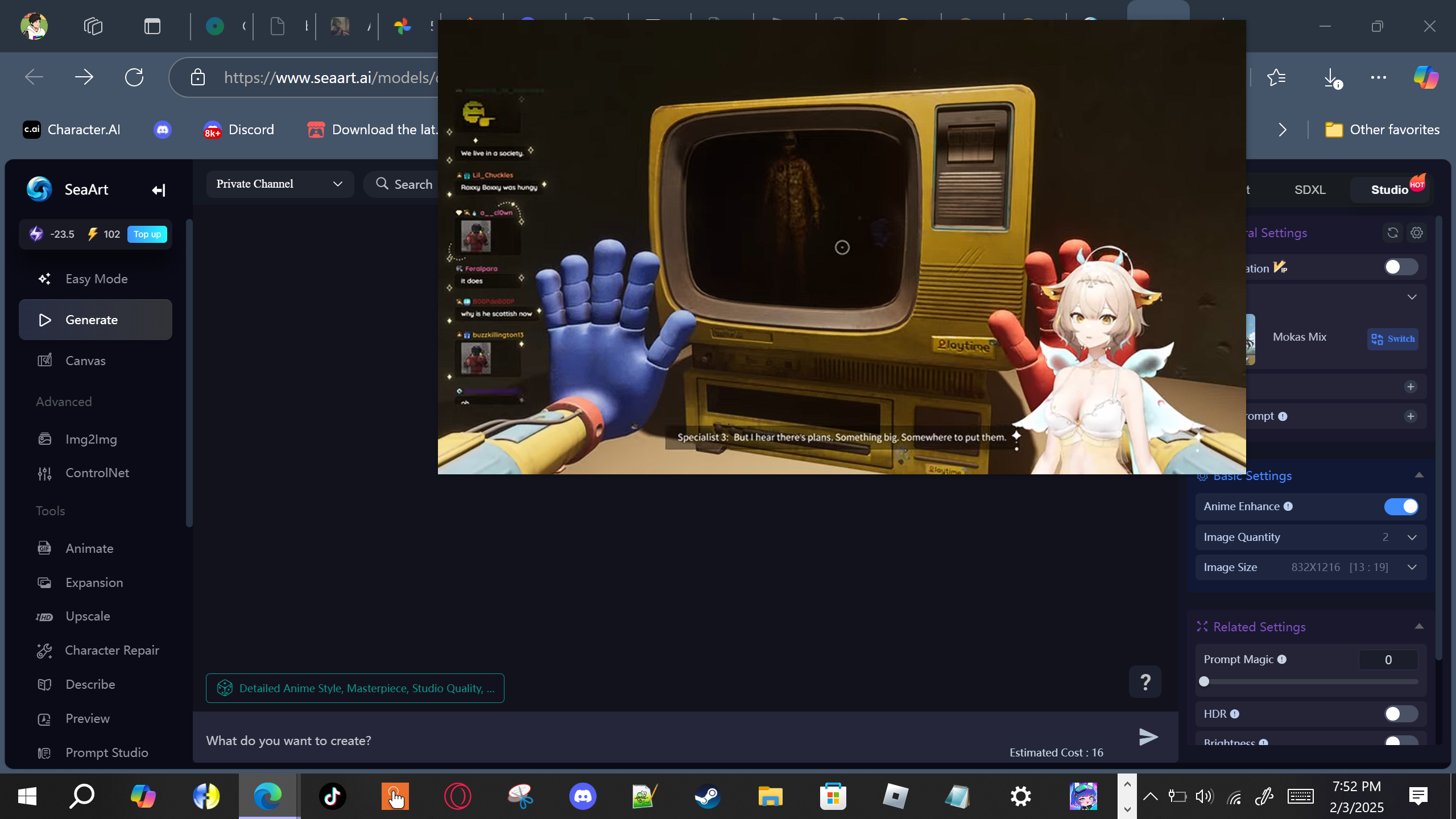Switch to the Studio tab
The height and width of the screenshot is (819, 1456).
(x=1389, y=189)
